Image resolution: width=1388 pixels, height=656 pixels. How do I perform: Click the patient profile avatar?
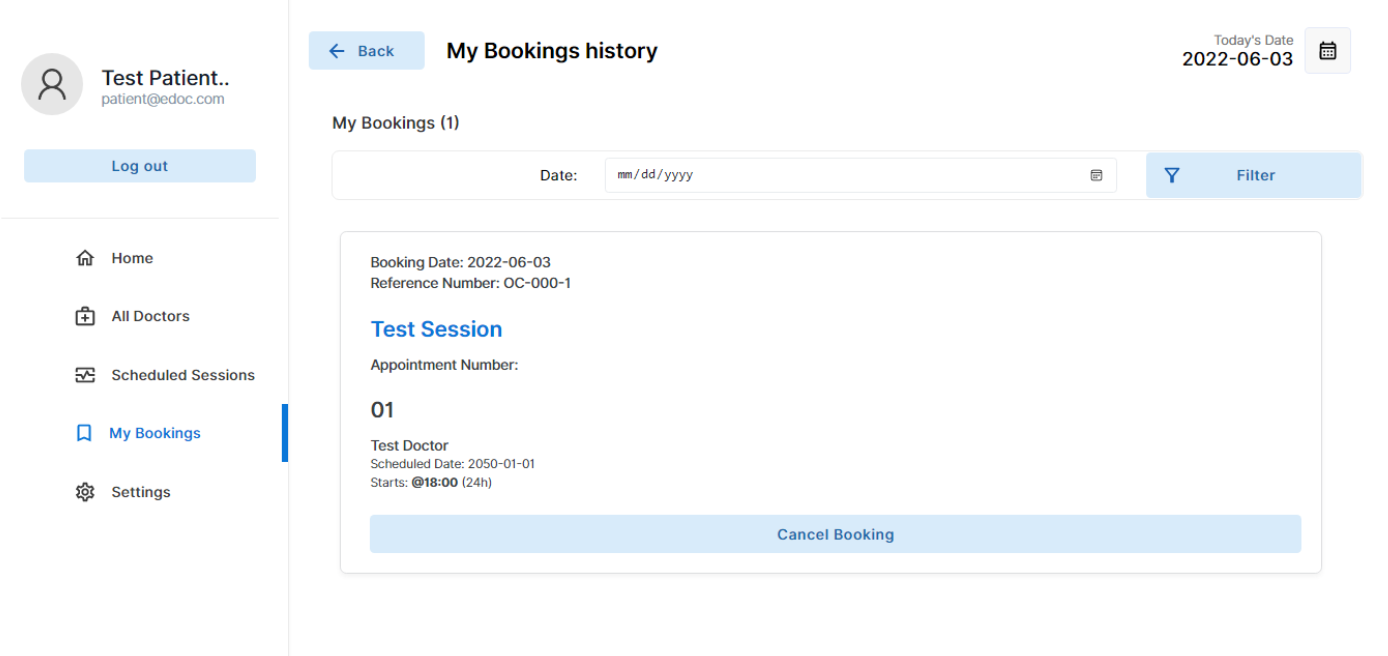(x=52, y=84)
